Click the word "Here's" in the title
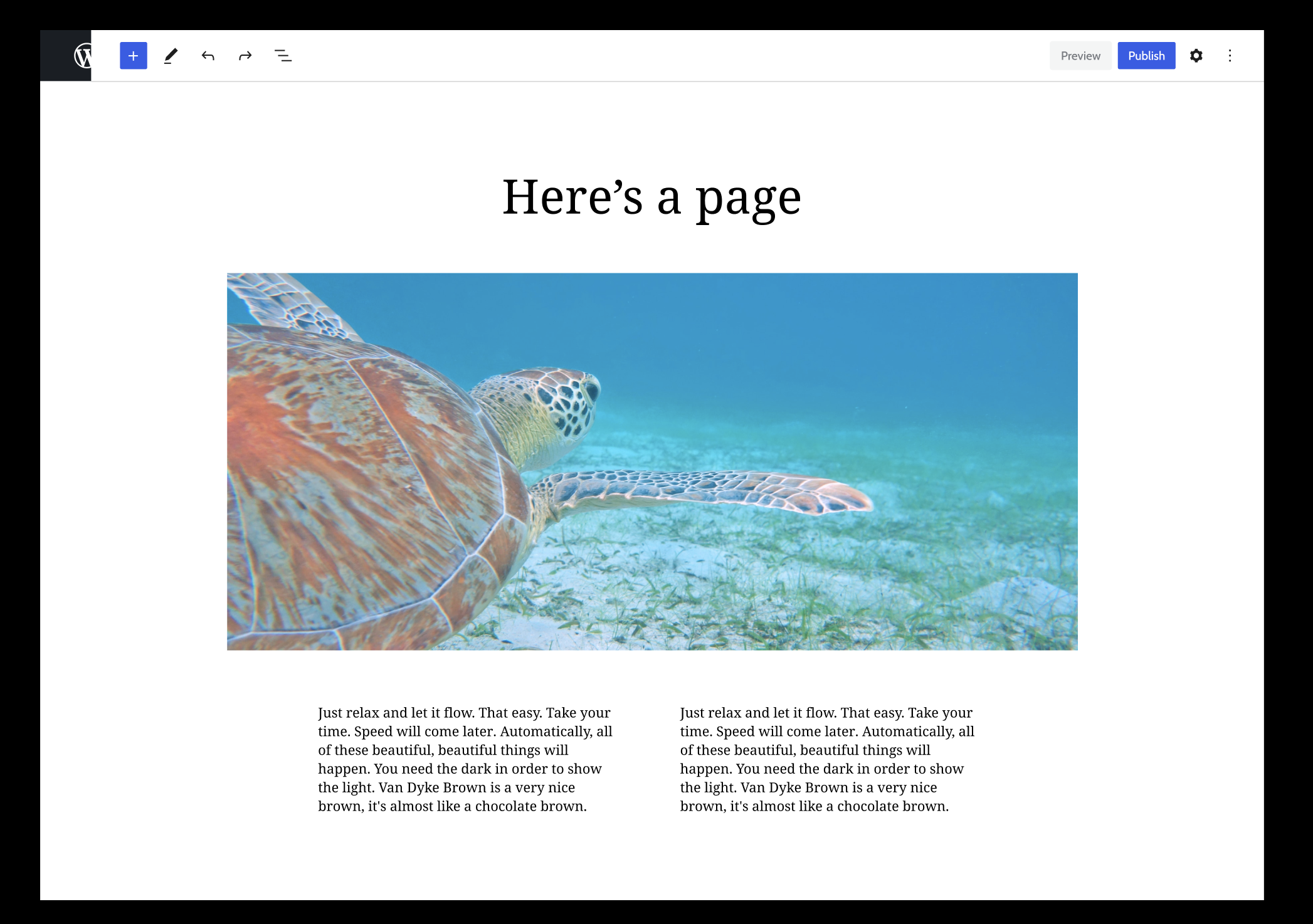1313x924 pixels. coord(572,197)
